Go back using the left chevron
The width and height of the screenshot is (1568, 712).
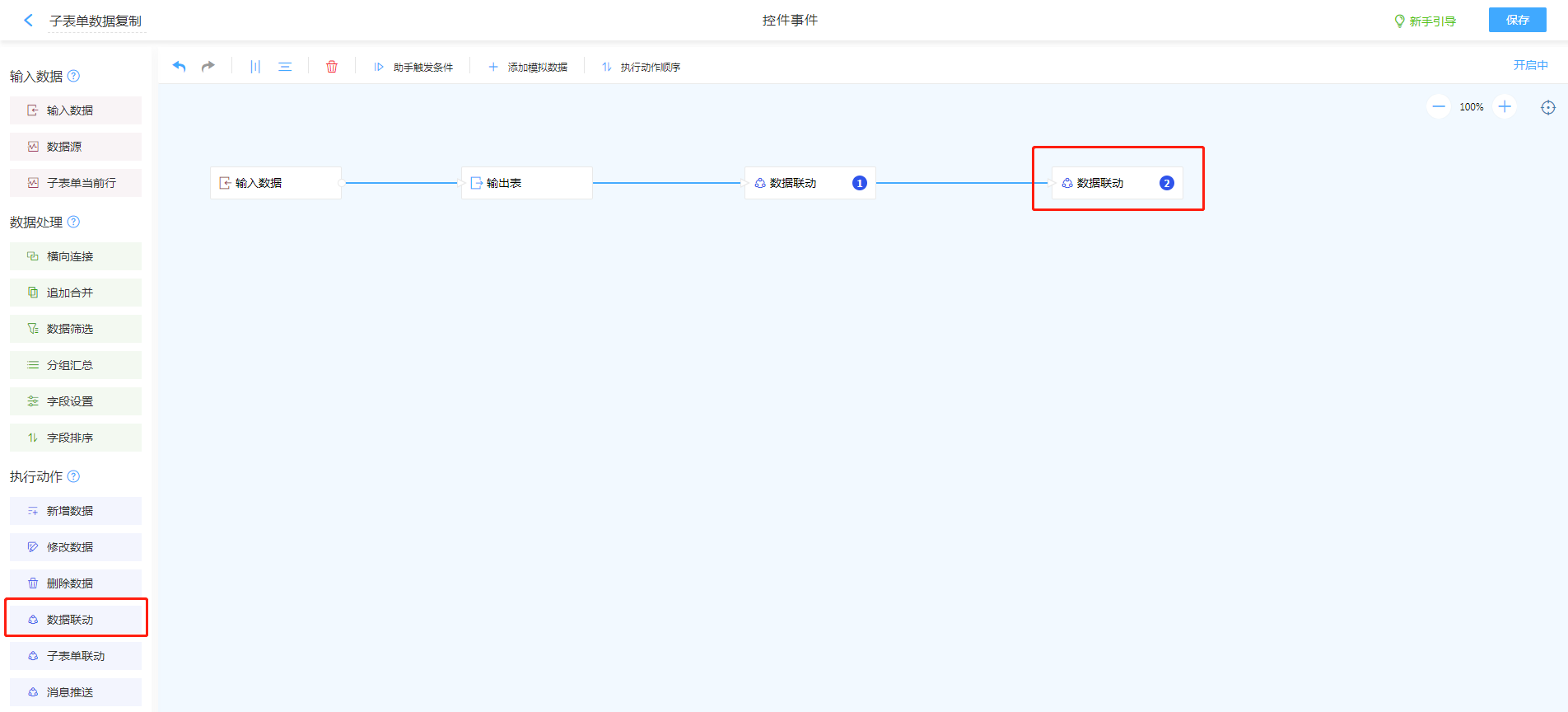point(29,21)
